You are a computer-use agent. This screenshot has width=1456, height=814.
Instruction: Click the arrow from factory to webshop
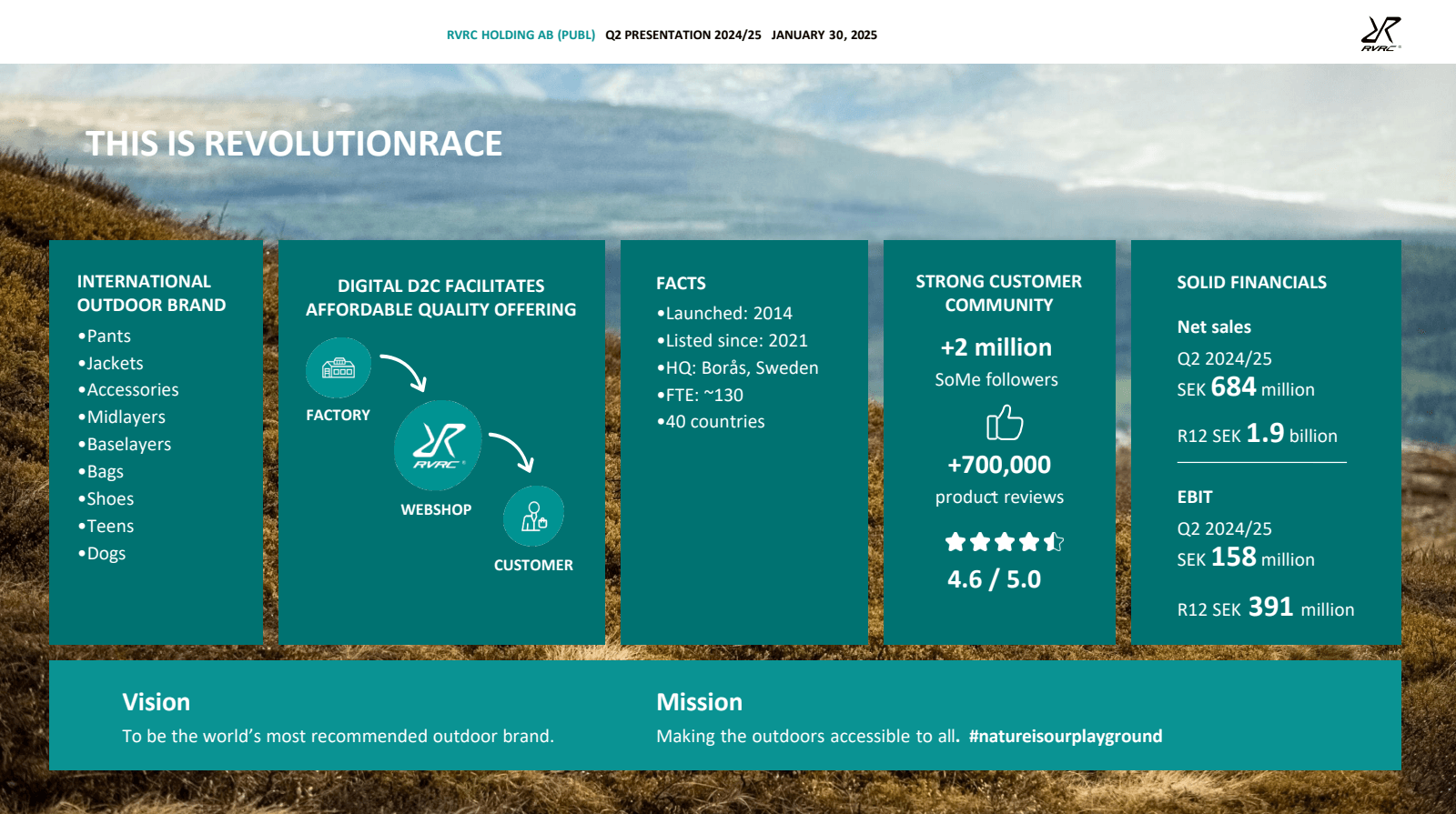click(403, 373)
